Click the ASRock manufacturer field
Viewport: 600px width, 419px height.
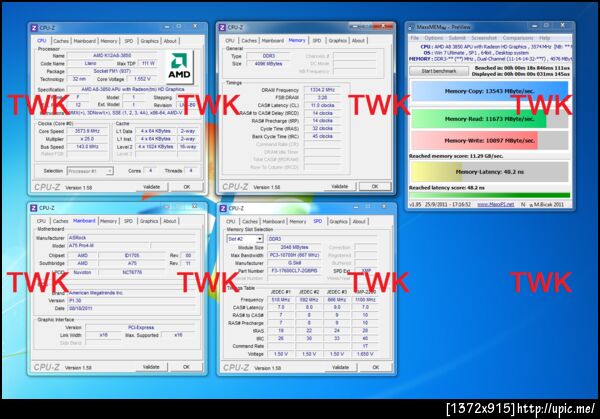click(x=132, y=238)
